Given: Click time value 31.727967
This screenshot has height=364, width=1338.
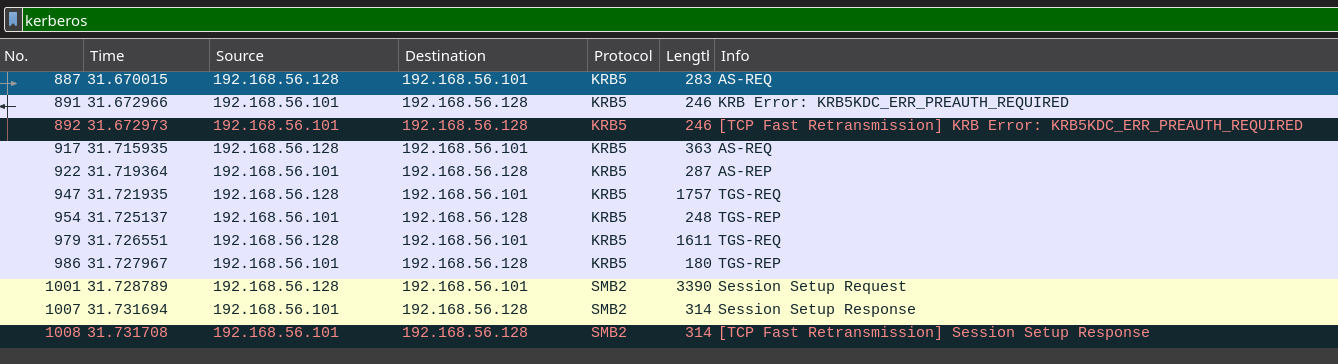Looking at the screenshot, I should (x=127, y=264).
